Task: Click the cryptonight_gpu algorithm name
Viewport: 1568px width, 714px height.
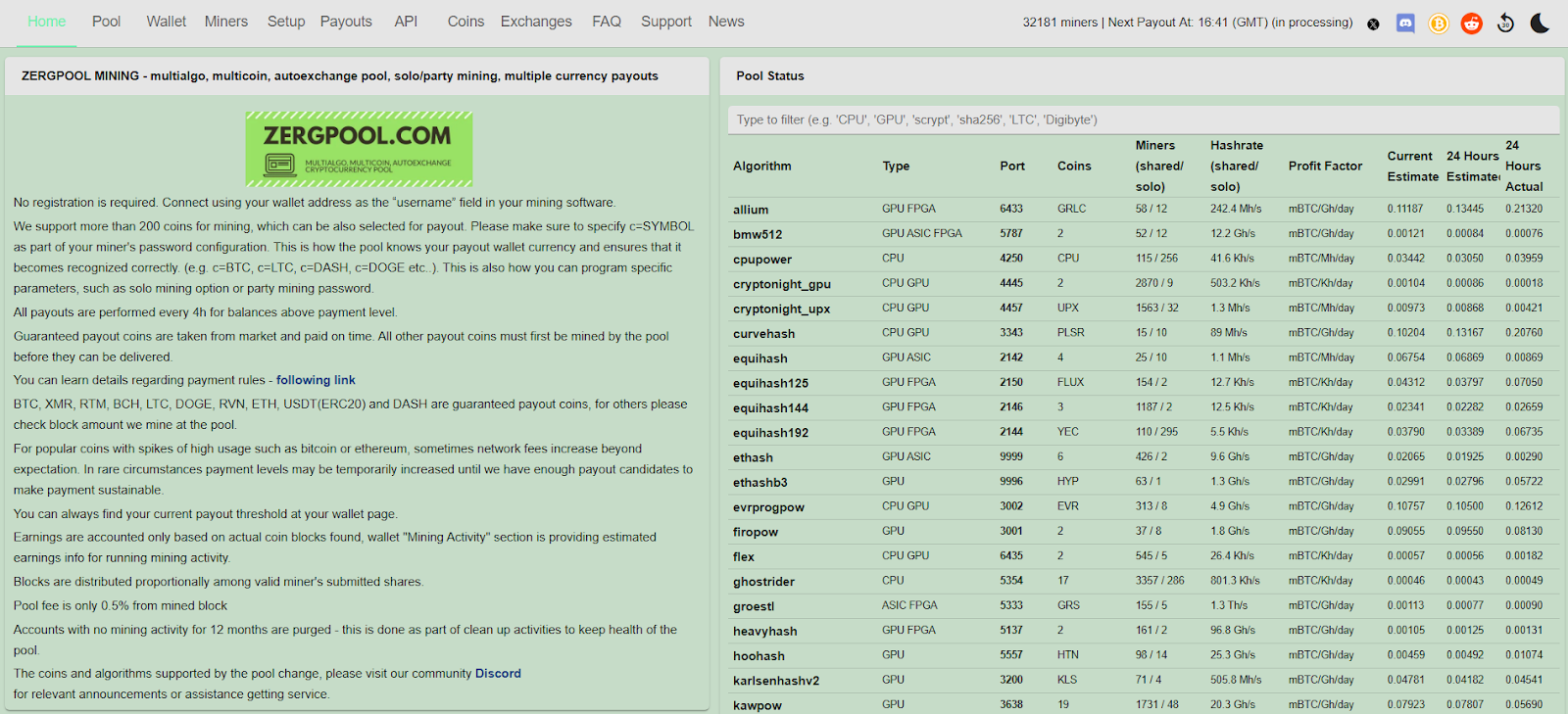Action: (x=782, y=284)
